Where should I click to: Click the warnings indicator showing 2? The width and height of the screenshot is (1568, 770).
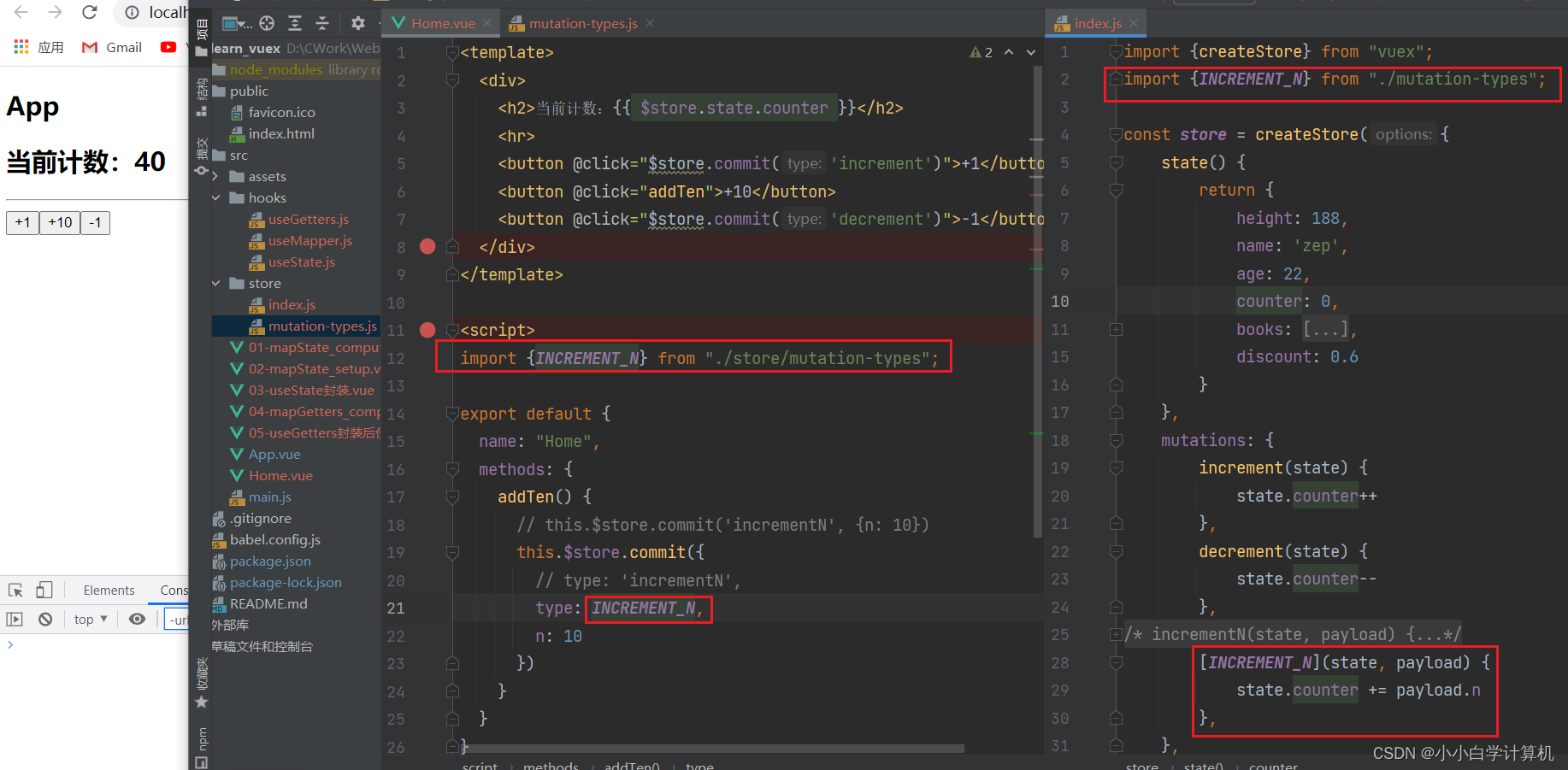pyautogui.click(x=981, y=52)
